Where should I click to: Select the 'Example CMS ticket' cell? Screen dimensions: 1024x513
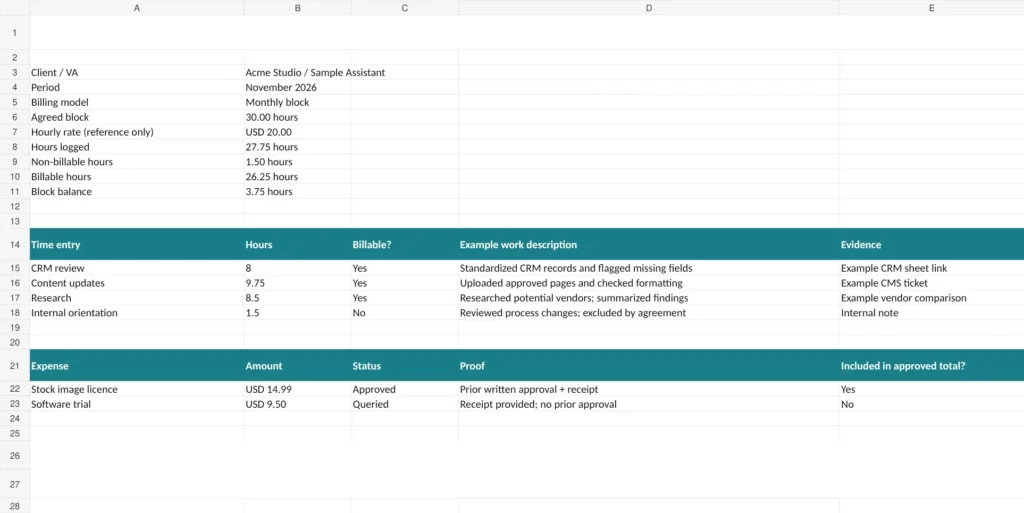pyautogui.click(x=931, y=283)
